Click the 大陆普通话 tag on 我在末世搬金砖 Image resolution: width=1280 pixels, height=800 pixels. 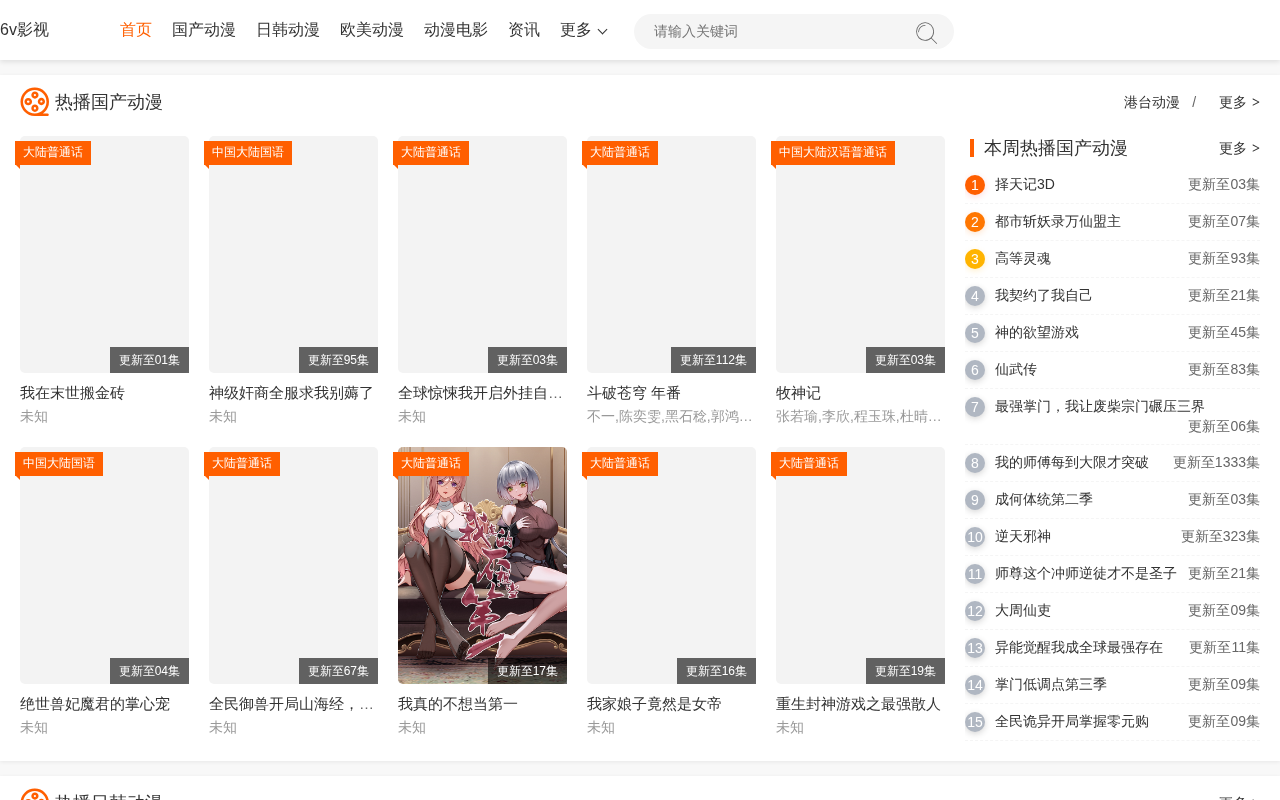pos(53,152)
